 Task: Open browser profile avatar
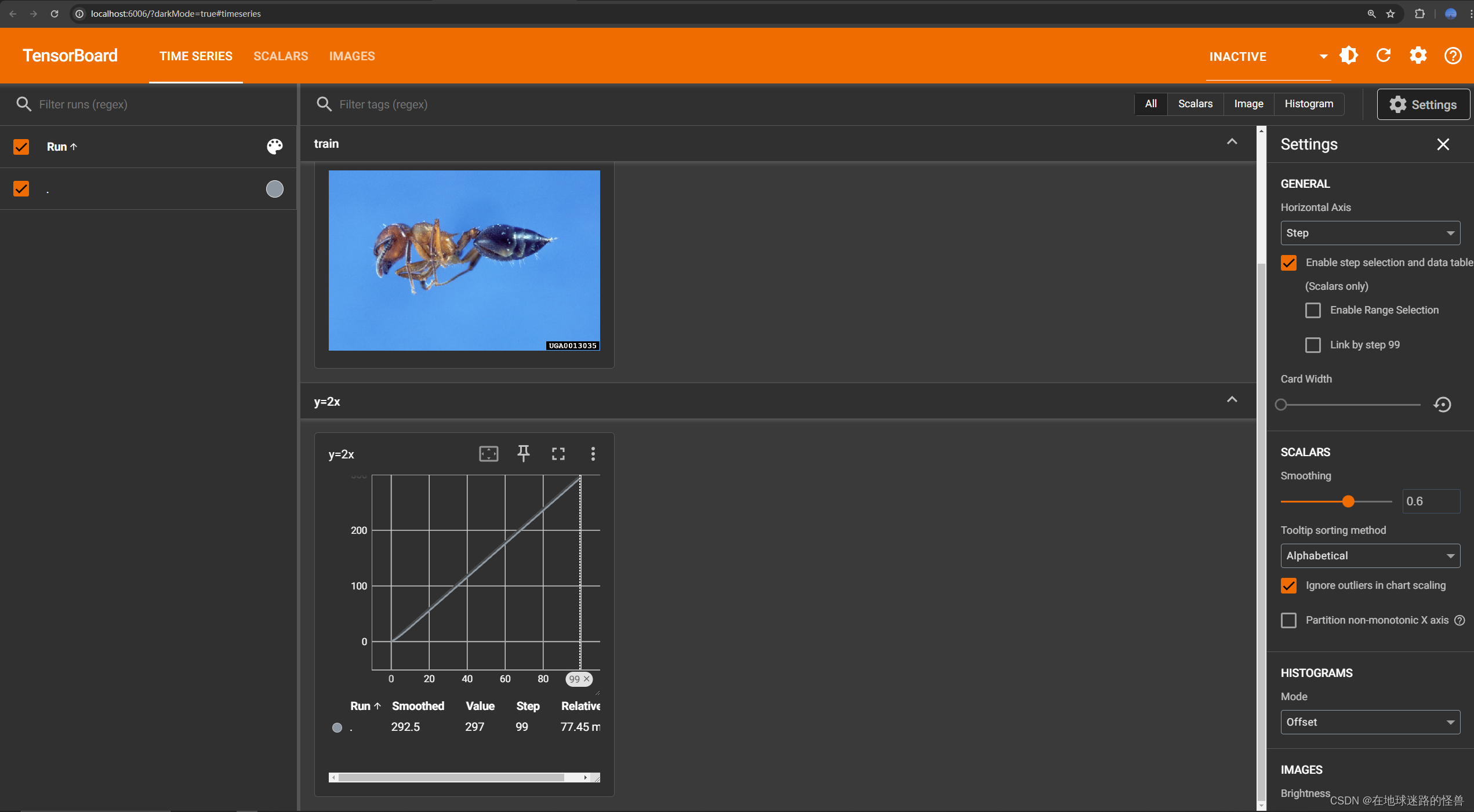(x=1451, y=14)
